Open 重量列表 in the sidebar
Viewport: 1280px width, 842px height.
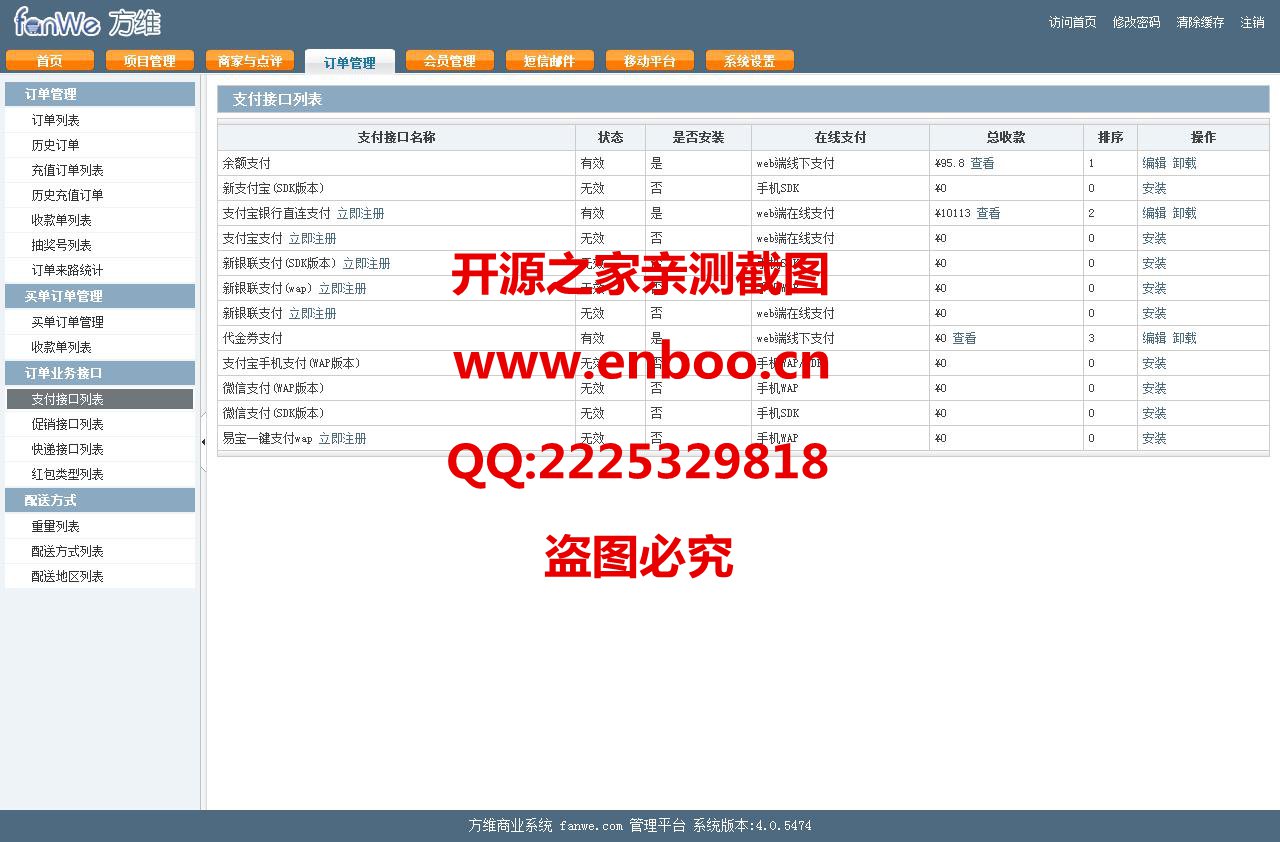coord(56,526)
